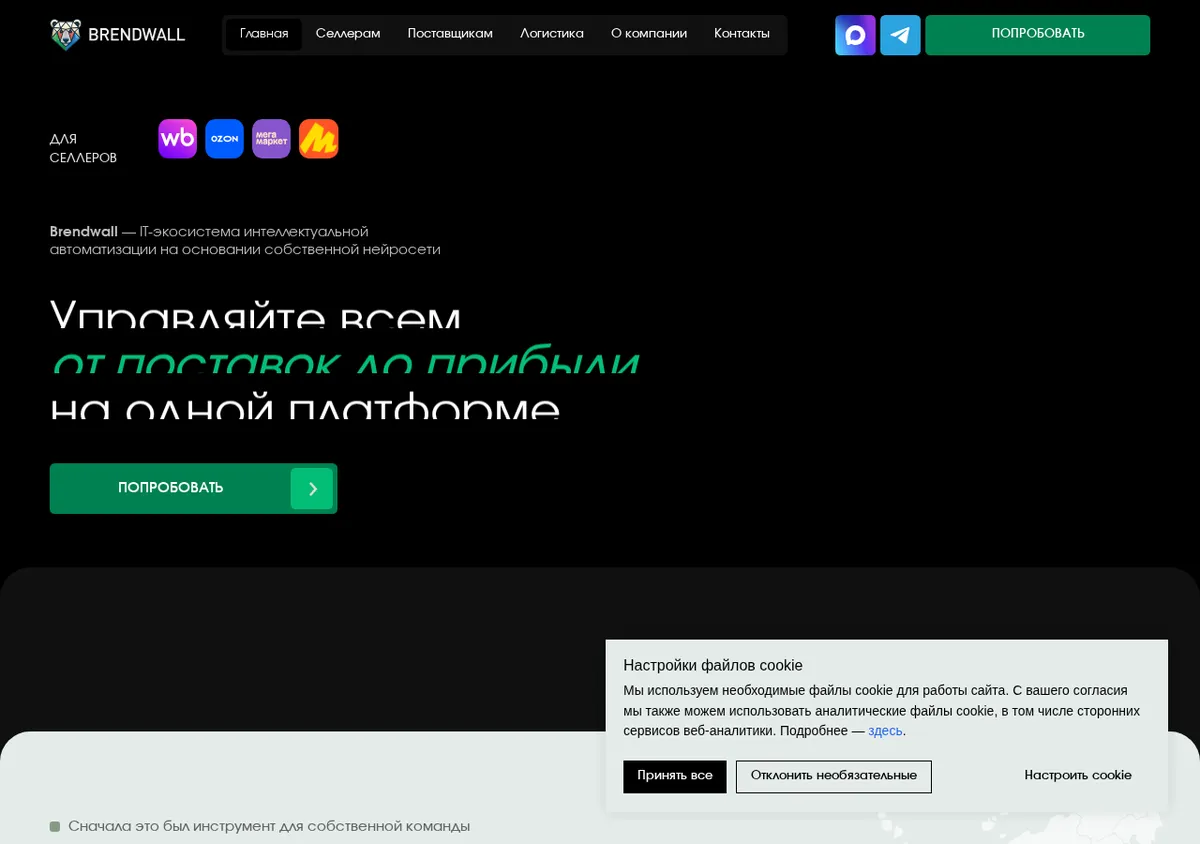Open the Селлерам menu item
The height and width of the screenshot is (844, 1200).
point(348,34)
